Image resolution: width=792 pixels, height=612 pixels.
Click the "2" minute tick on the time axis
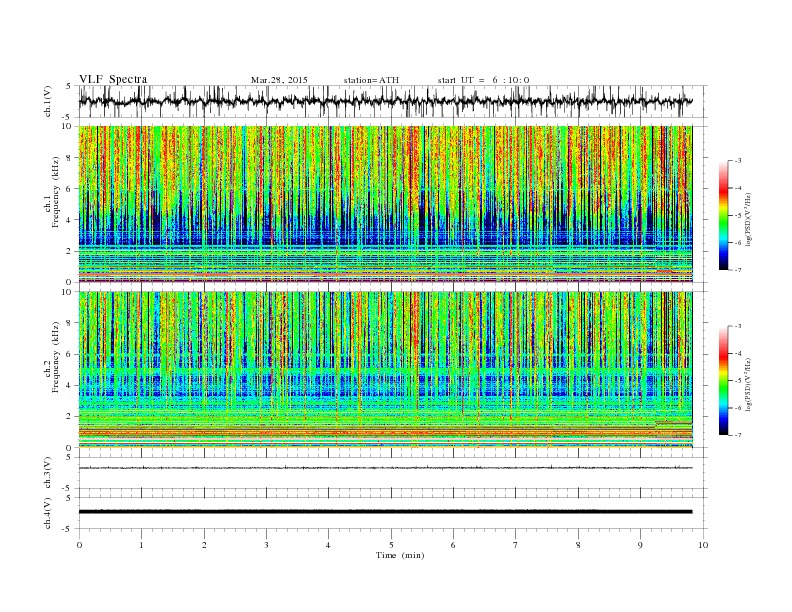coord(204,545)
